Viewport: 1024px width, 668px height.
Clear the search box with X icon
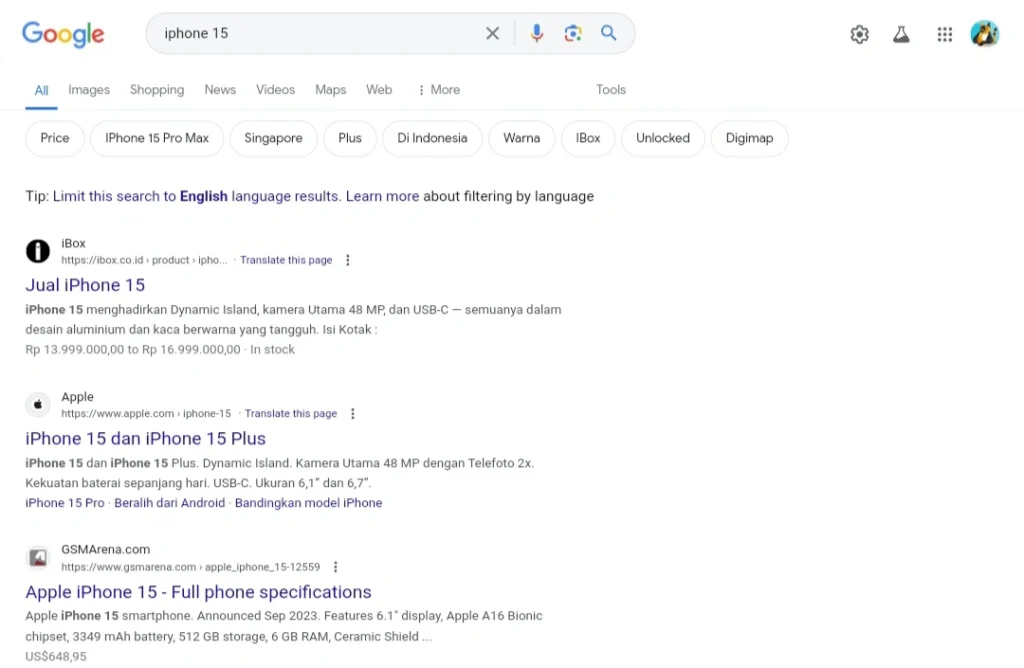(x=492, y=33)
